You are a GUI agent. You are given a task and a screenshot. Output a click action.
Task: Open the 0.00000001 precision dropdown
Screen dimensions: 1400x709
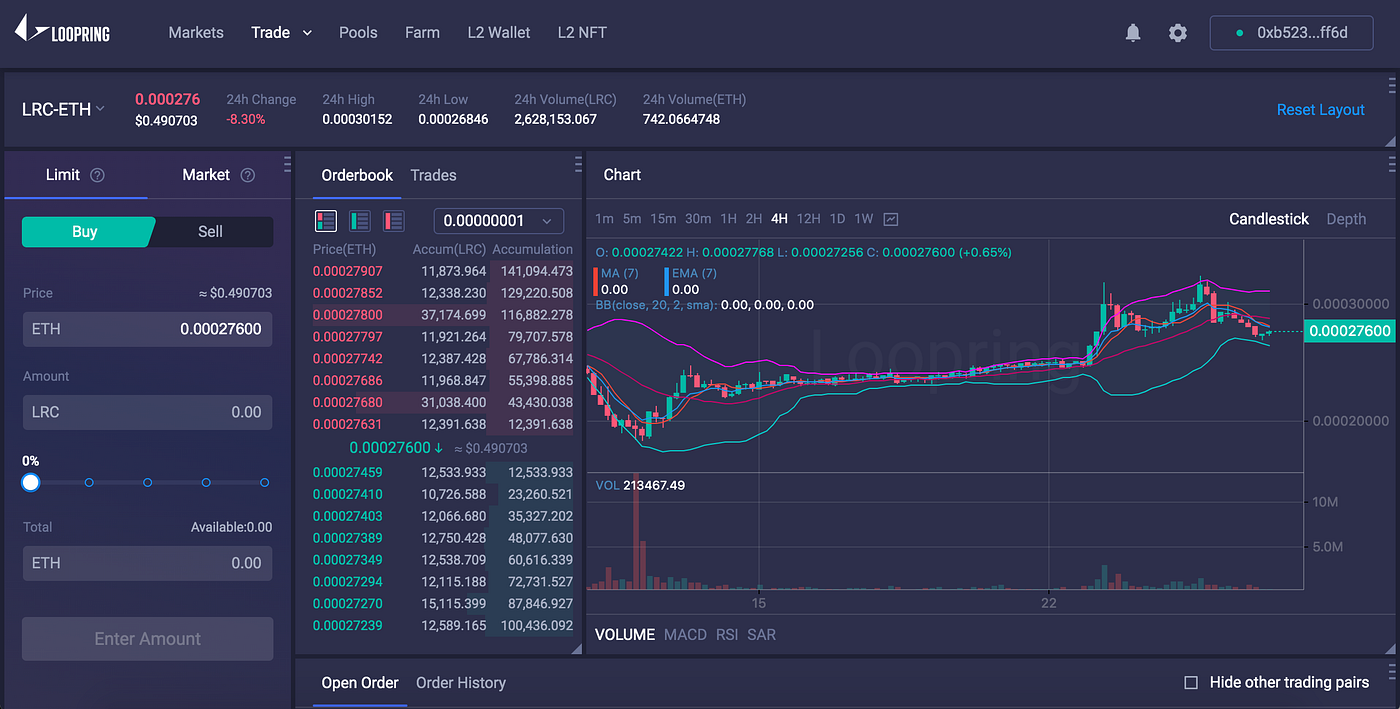(x=498, y=221)
